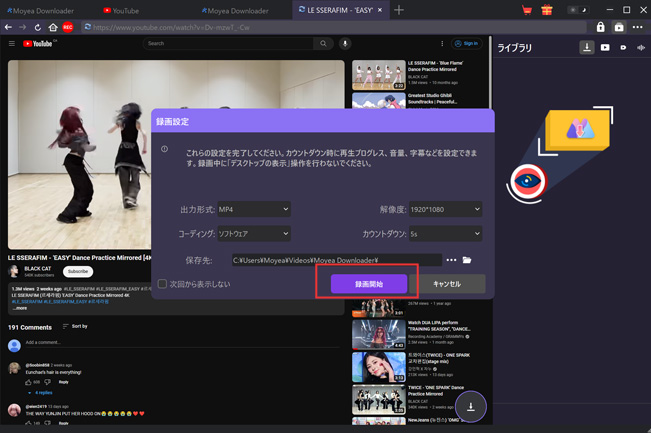Click the round download button at bottom right
Screen dimensions: 651x433
[470, 406]
